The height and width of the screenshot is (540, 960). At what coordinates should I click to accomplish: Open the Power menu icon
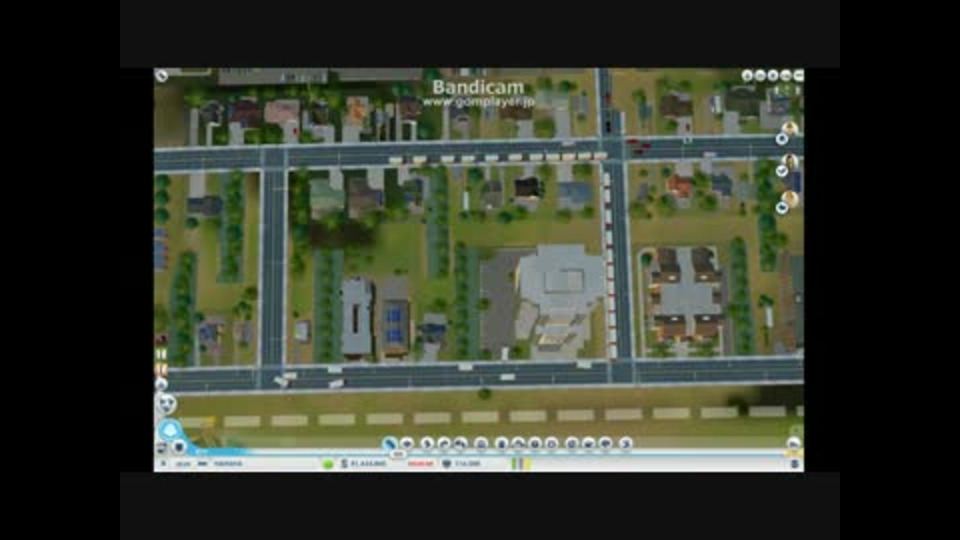(427, 444)
